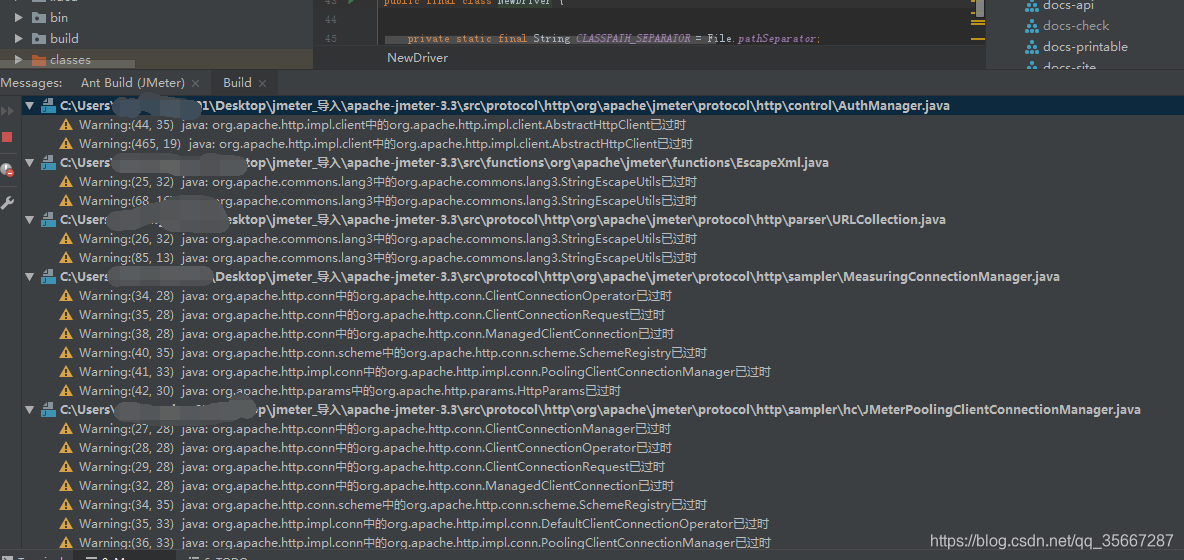Screen dimensions: 1184x560
Task: Collapse the JMeterPoolingClientConnectionManager.java warnings node
Action: [29, 409]
